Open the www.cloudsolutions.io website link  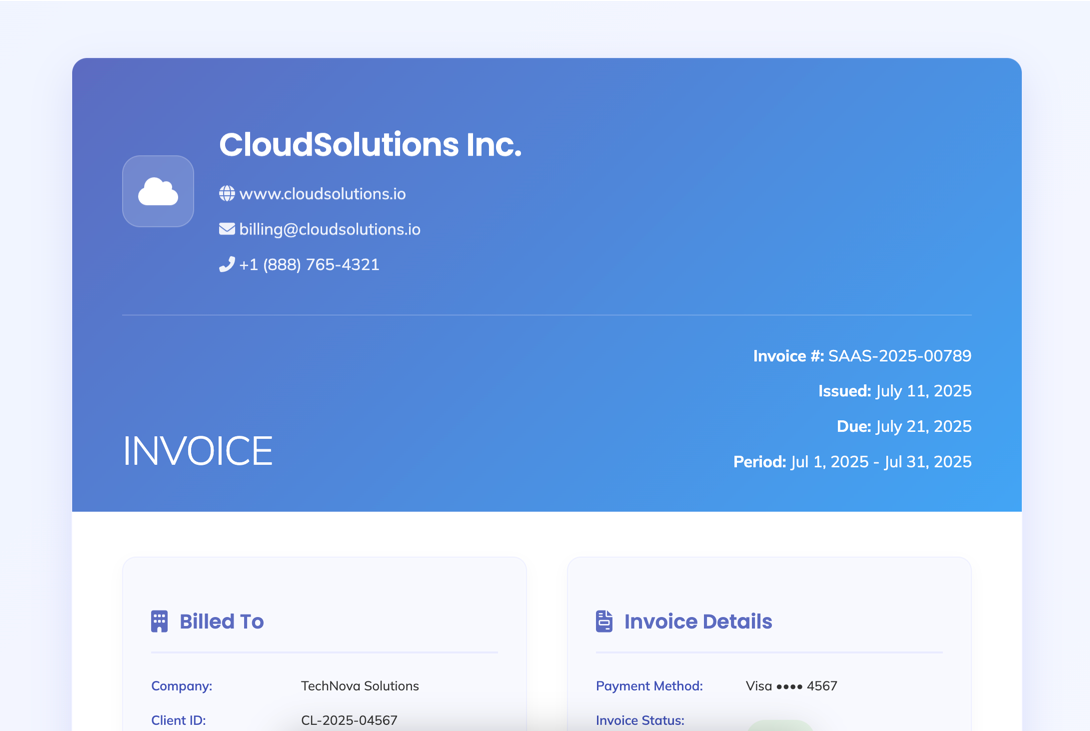(x=322, y=194)
